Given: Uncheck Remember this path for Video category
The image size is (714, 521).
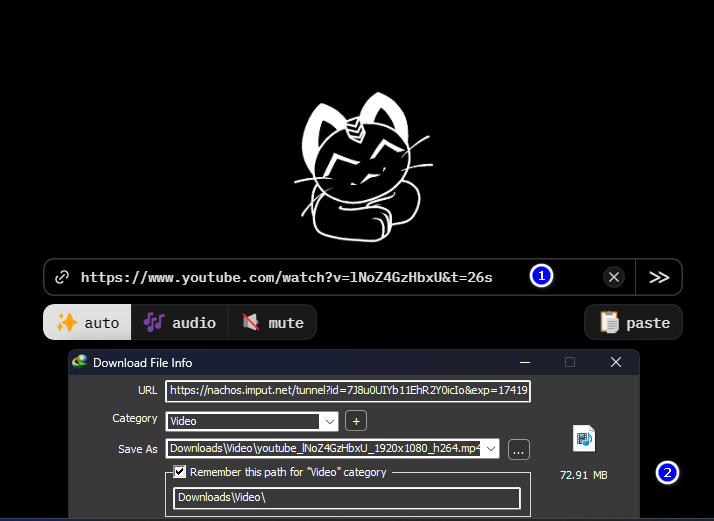Looking at the screenshot, I should point(180,472).
